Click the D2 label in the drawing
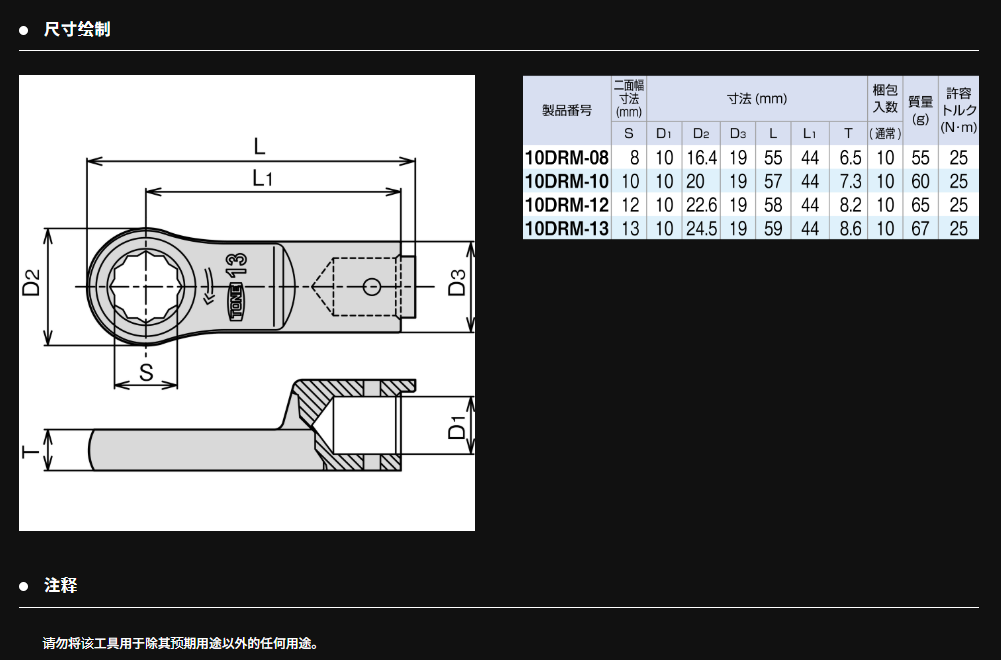 [x=32, y=287]
